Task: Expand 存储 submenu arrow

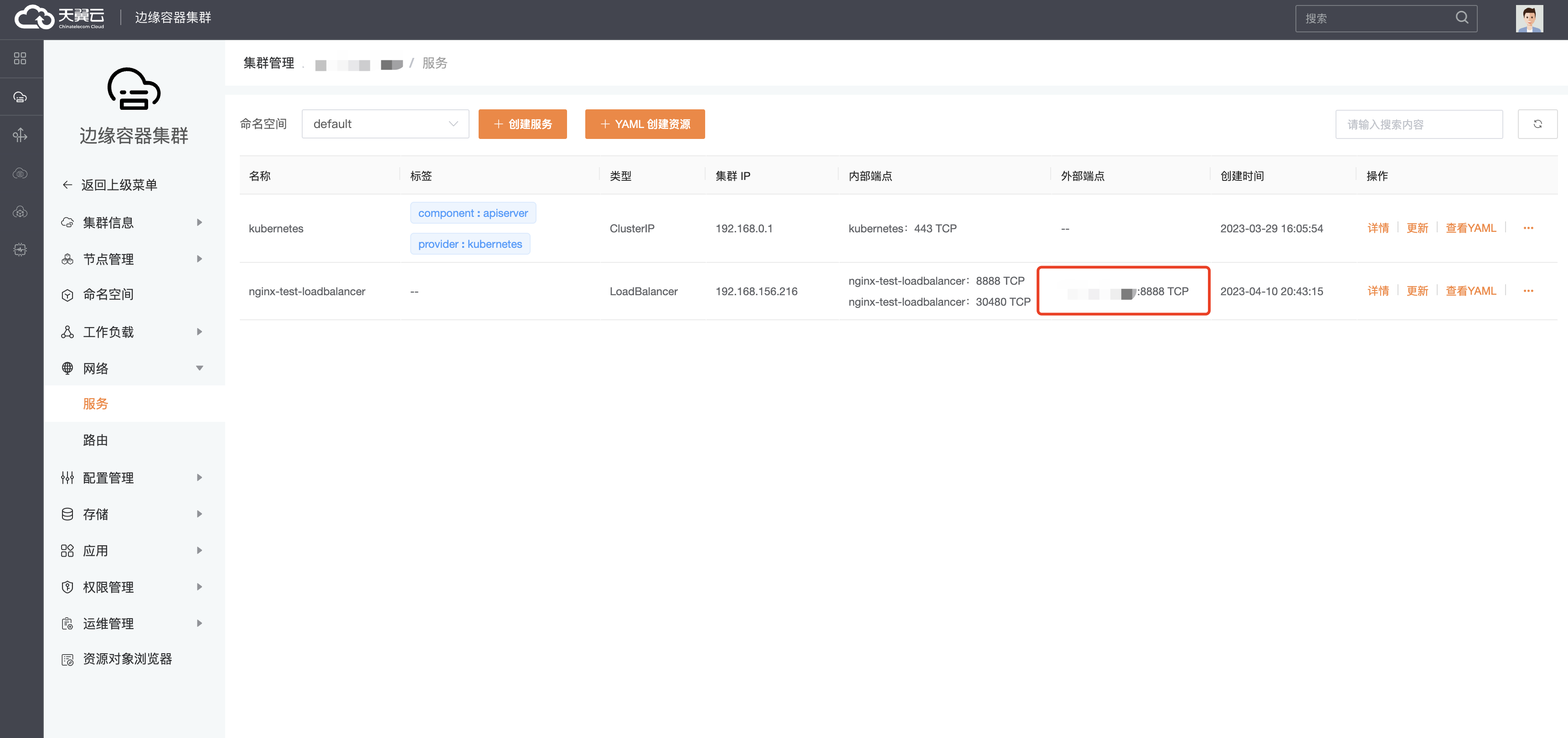Action: [199, 514]
